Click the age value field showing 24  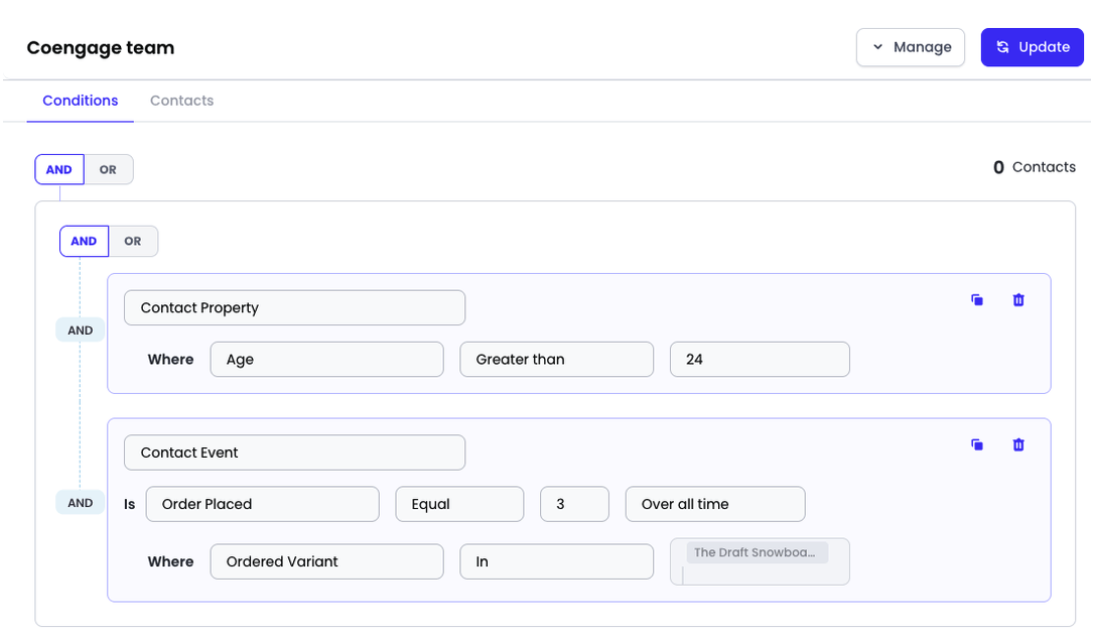759,360
